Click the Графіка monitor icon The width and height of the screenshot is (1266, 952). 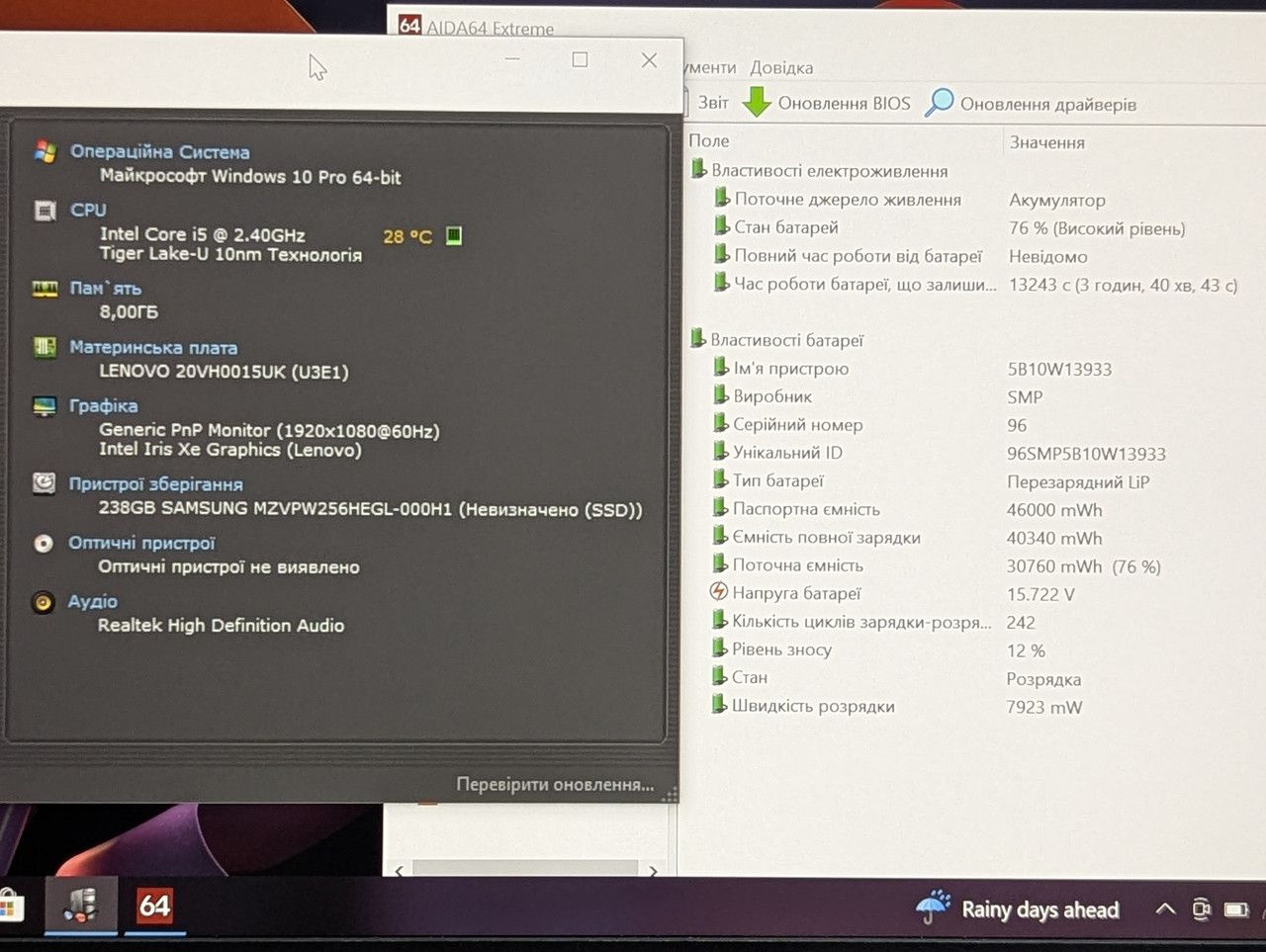45,406
